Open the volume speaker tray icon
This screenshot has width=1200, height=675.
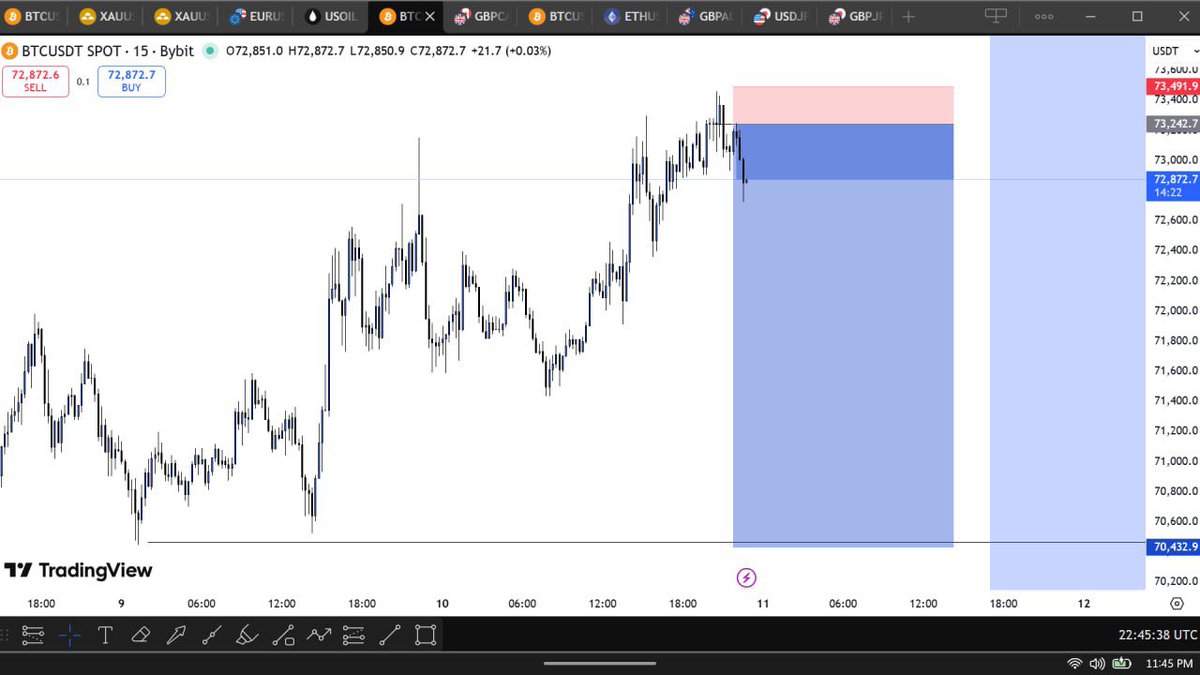[1098, 663]
